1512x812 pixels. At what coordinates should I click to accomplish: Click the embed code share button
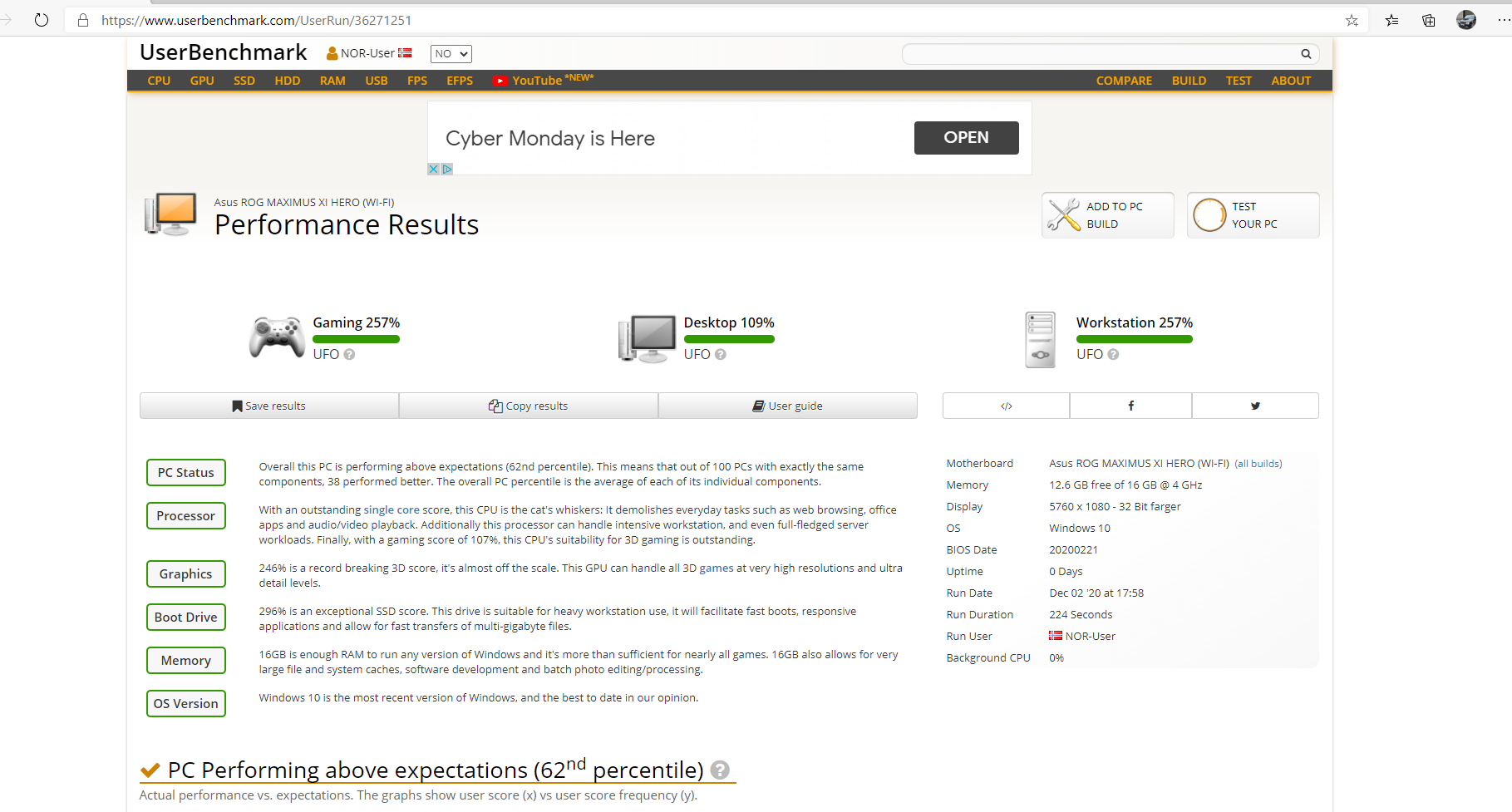point(1006,406)
